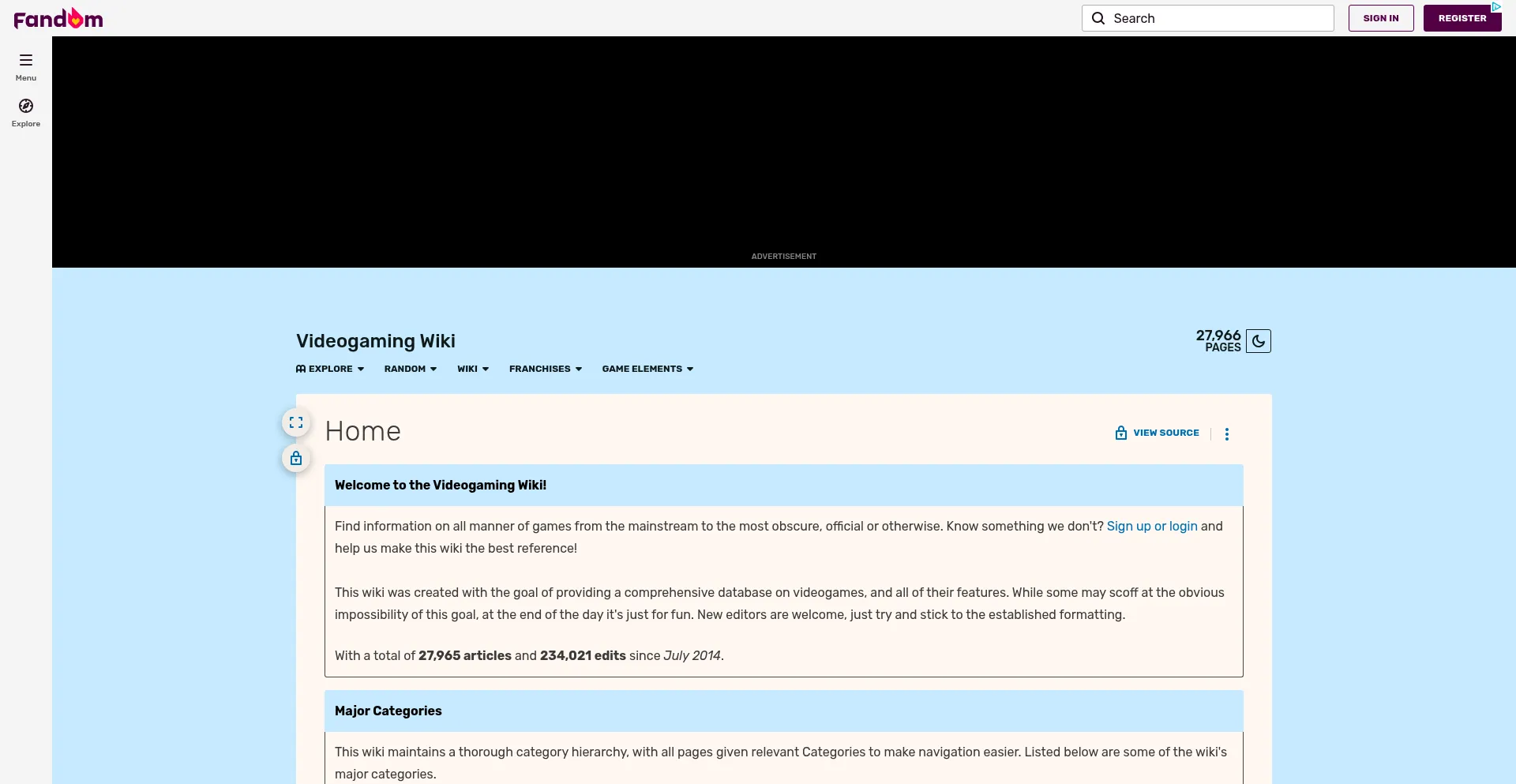Expand the Random dropdown menu
The width and height of the screenshot is (1516, 784).
coord(410,369)
